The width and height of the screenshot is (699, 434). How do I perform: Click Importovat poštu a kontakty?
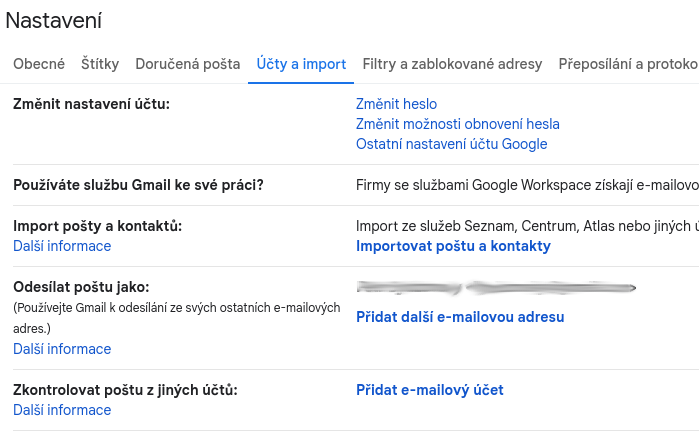click(x=453, y=246)
